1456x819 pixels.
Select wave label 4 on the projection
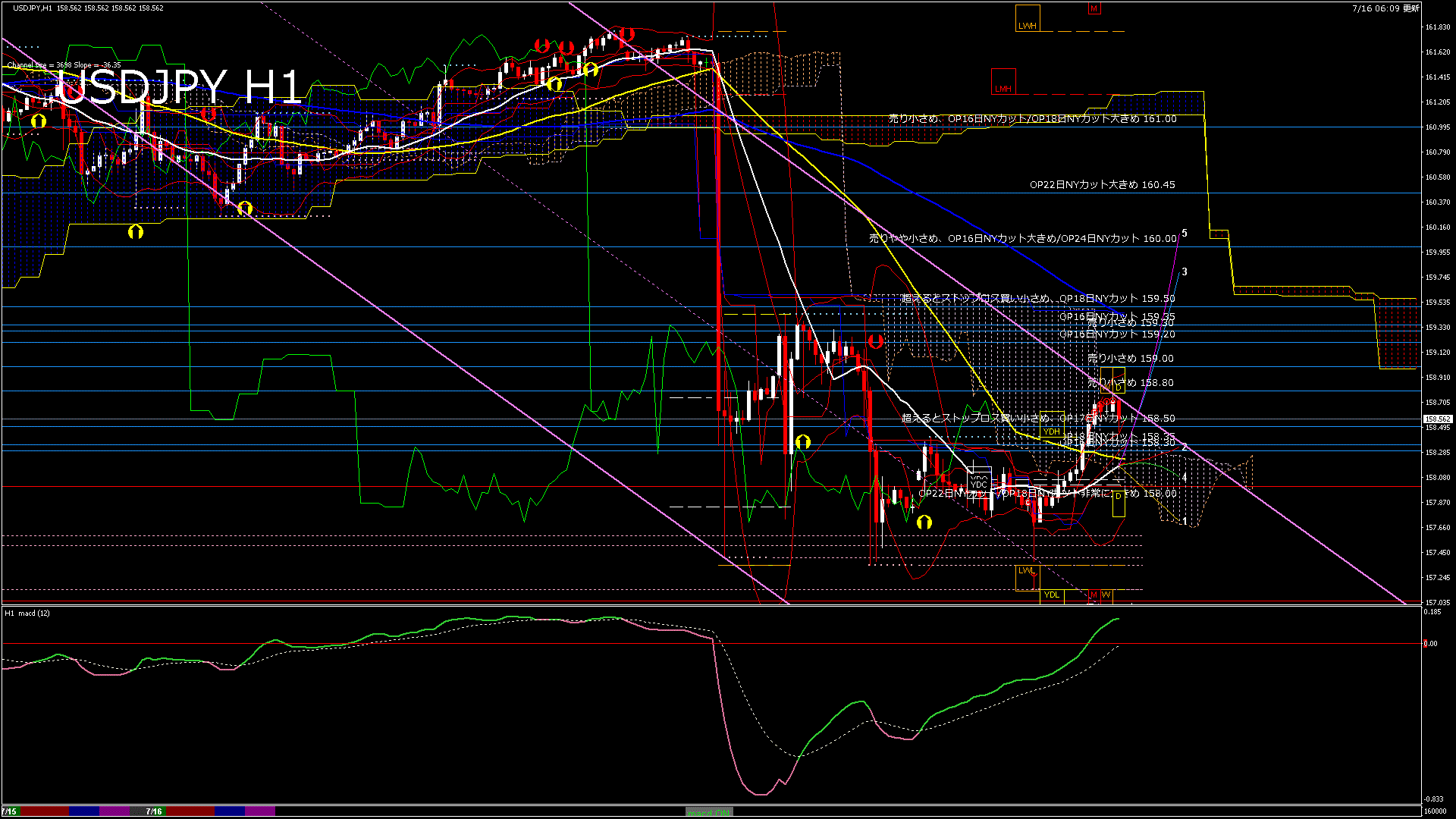point(1185,478)
